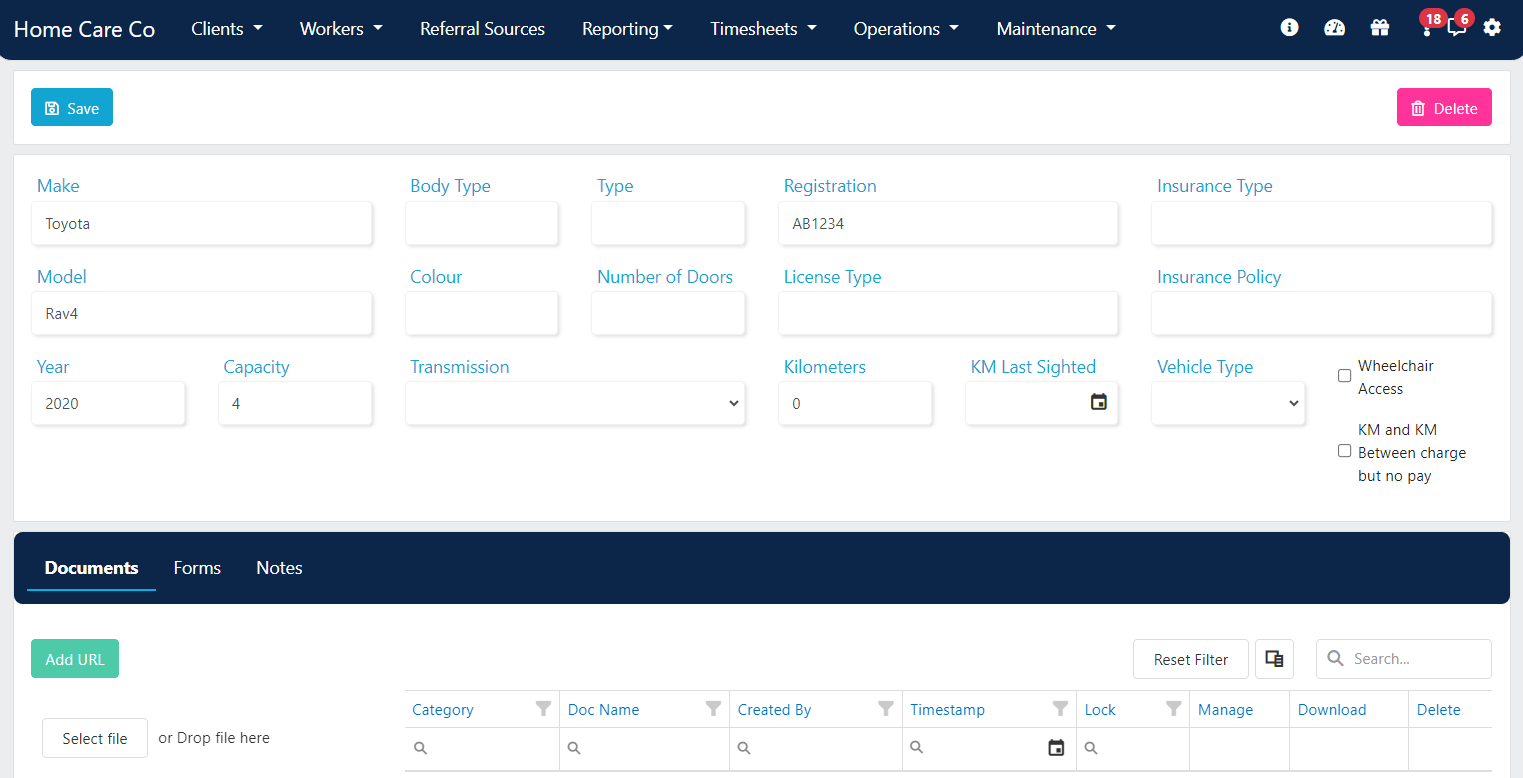The image size is (1523, 778).
Task: Click the Download column header
Action: click(1332, 709)
